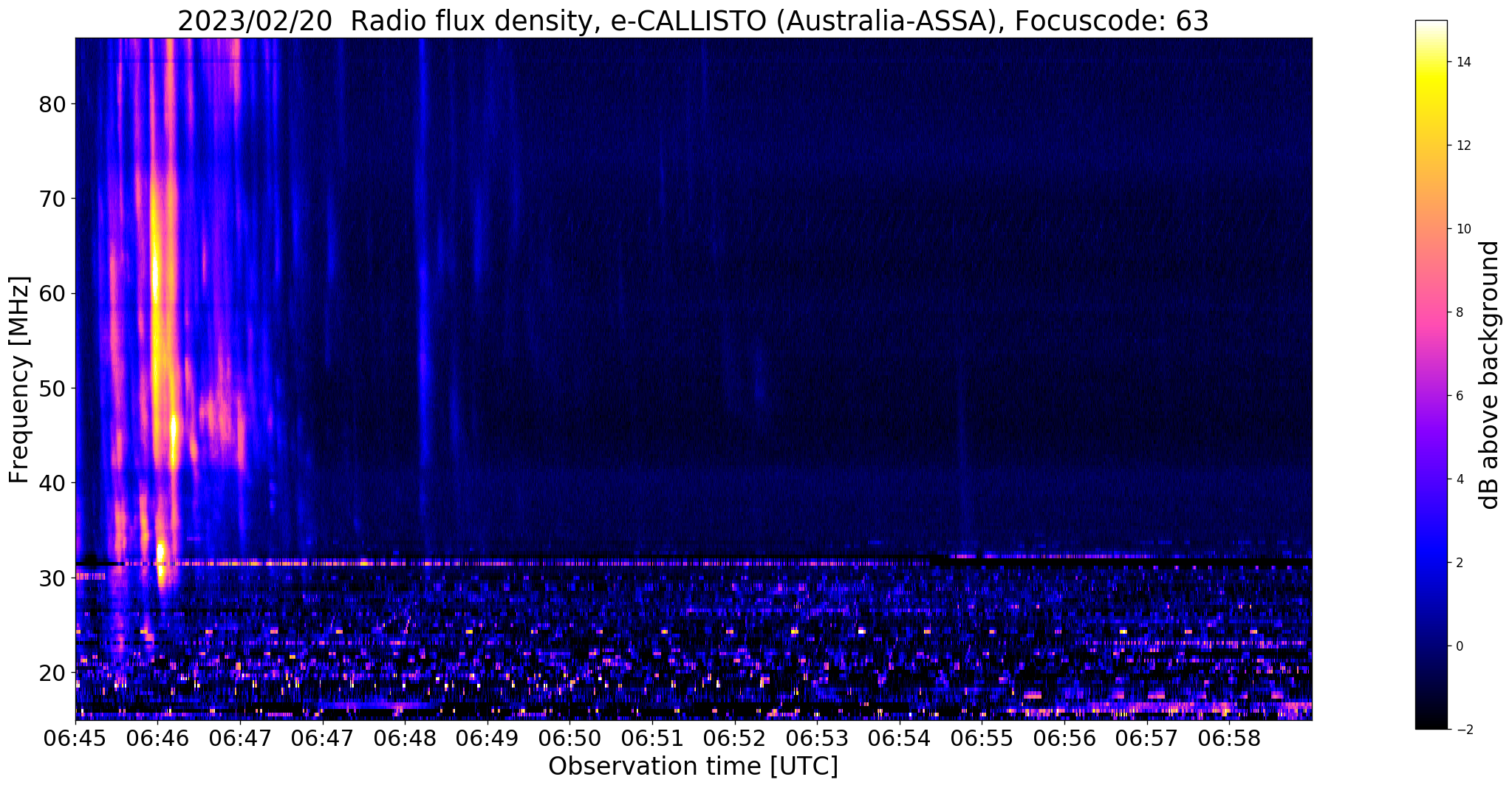
Task: Click the 06:46 time tick label
Action: pyautogui.click(x=158, y=738)
